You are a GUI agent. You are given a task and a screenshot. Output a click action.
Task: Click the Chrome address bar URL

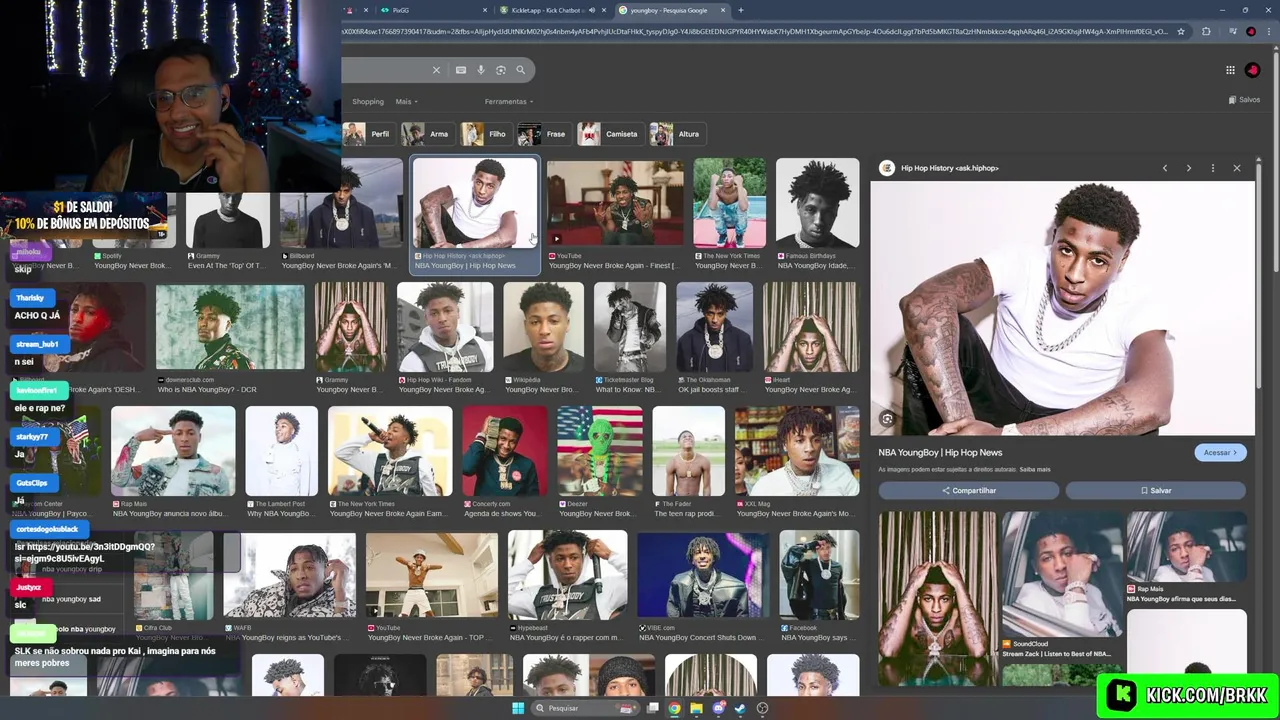tap(755, 31)
